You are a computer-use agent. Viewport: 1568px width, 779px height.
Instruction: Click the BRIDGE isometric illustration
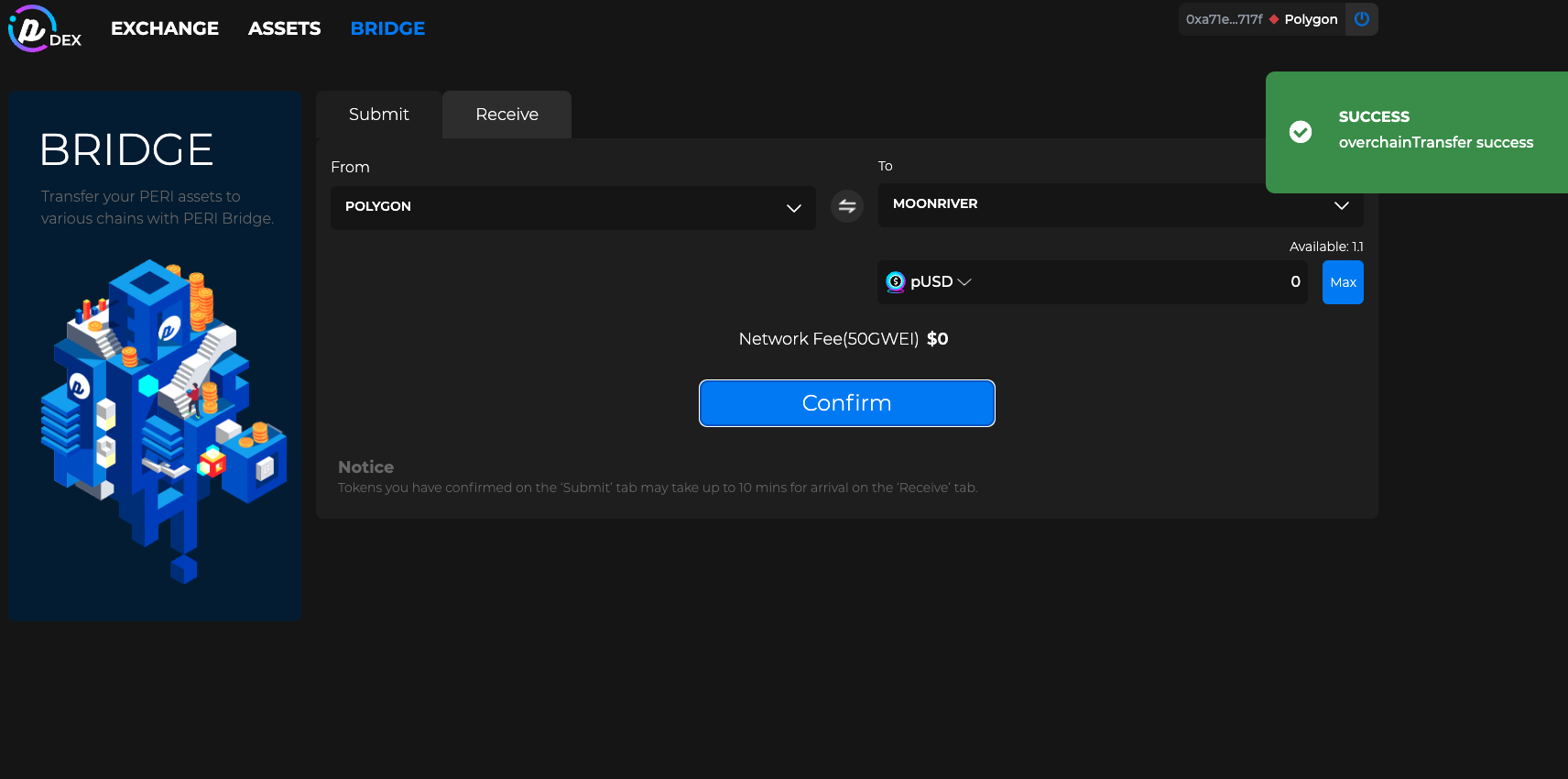(x=163, y=422)
